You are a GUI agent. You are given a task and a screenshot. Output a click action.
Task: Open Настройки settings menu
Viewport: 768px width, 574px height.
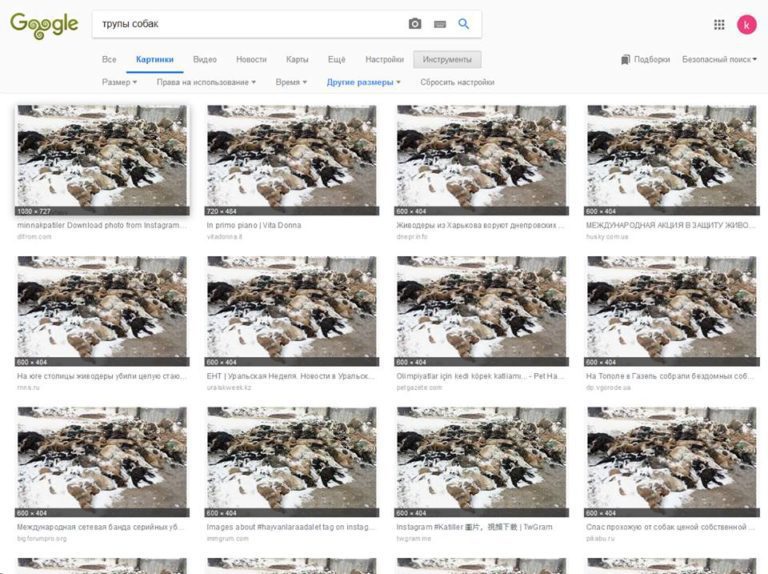pos(384,59)
